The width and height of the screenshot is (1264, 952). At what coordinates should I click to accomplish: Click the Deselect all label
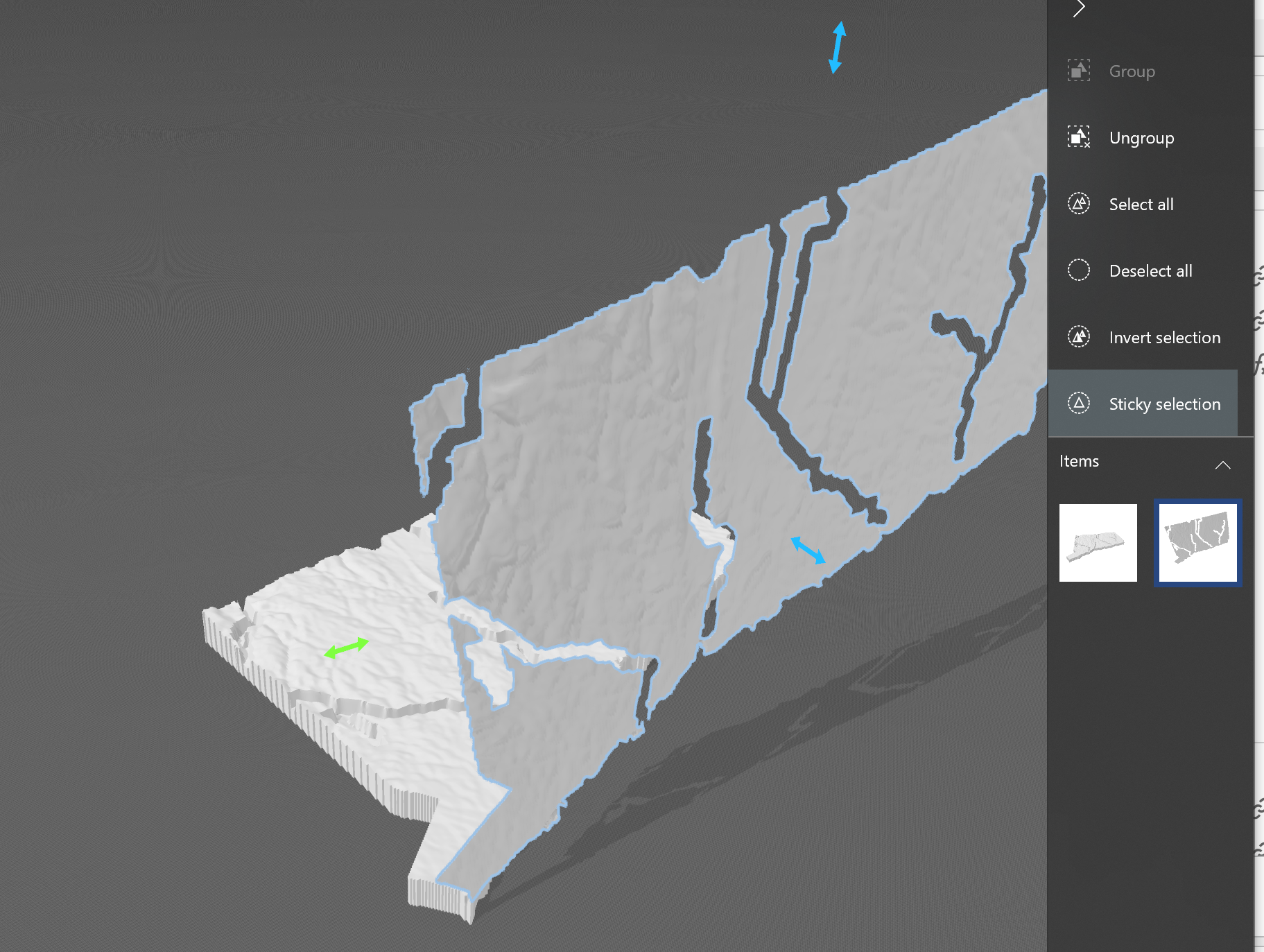(x=1150, y=271)
